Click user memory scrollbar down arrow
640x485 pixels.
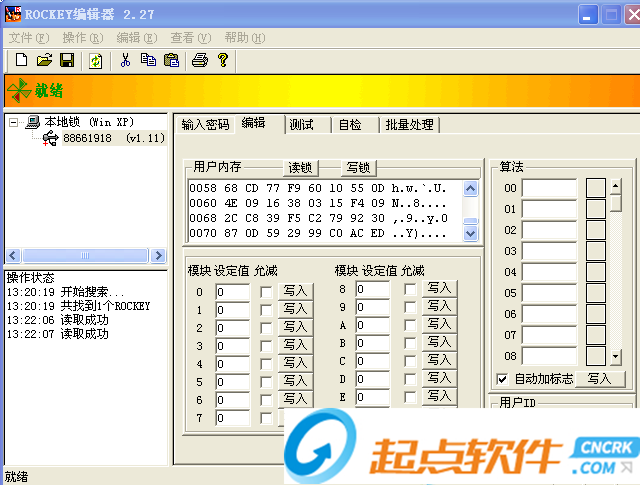(x=471, y=234)
